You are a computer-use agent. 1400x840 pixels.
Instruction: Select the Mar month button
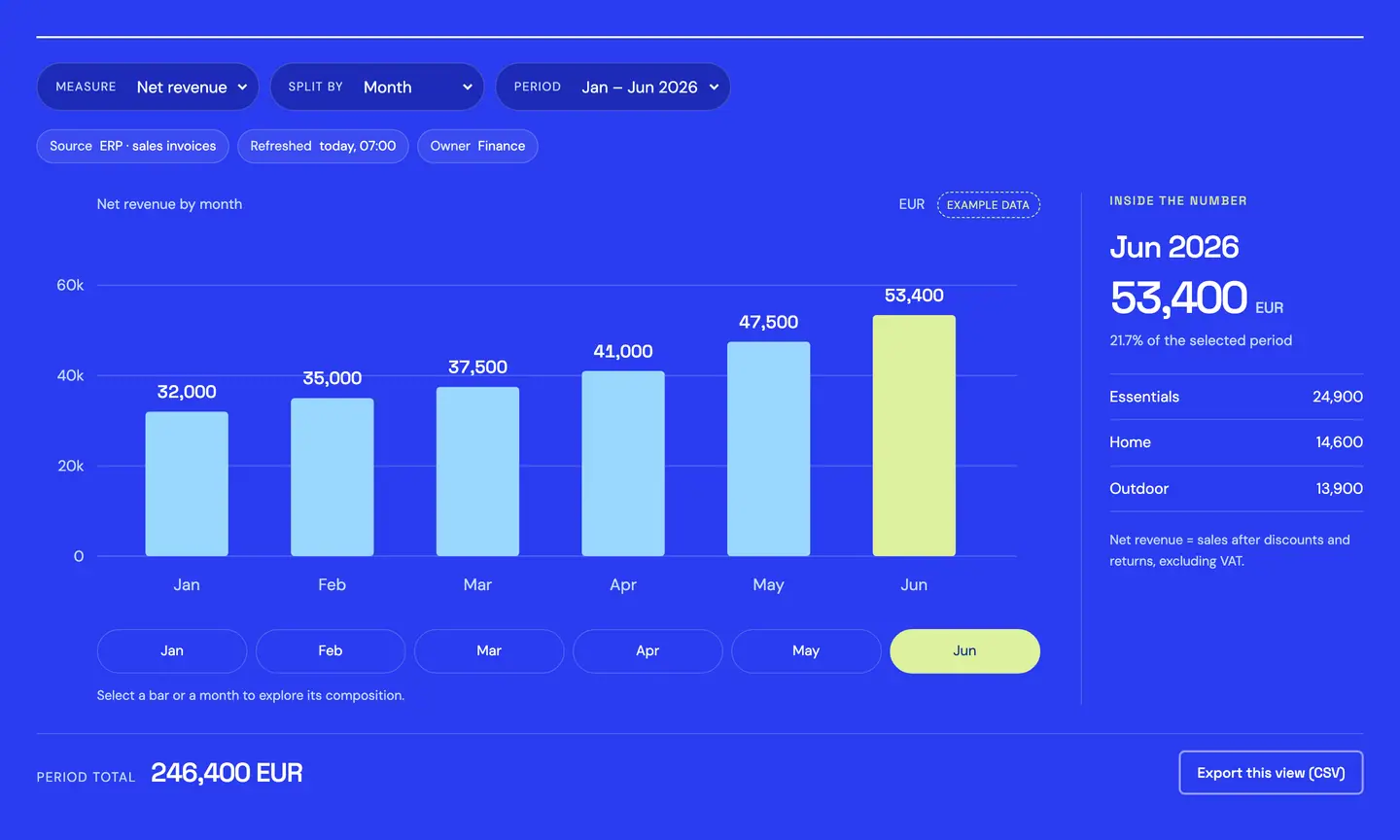point(489,651)
